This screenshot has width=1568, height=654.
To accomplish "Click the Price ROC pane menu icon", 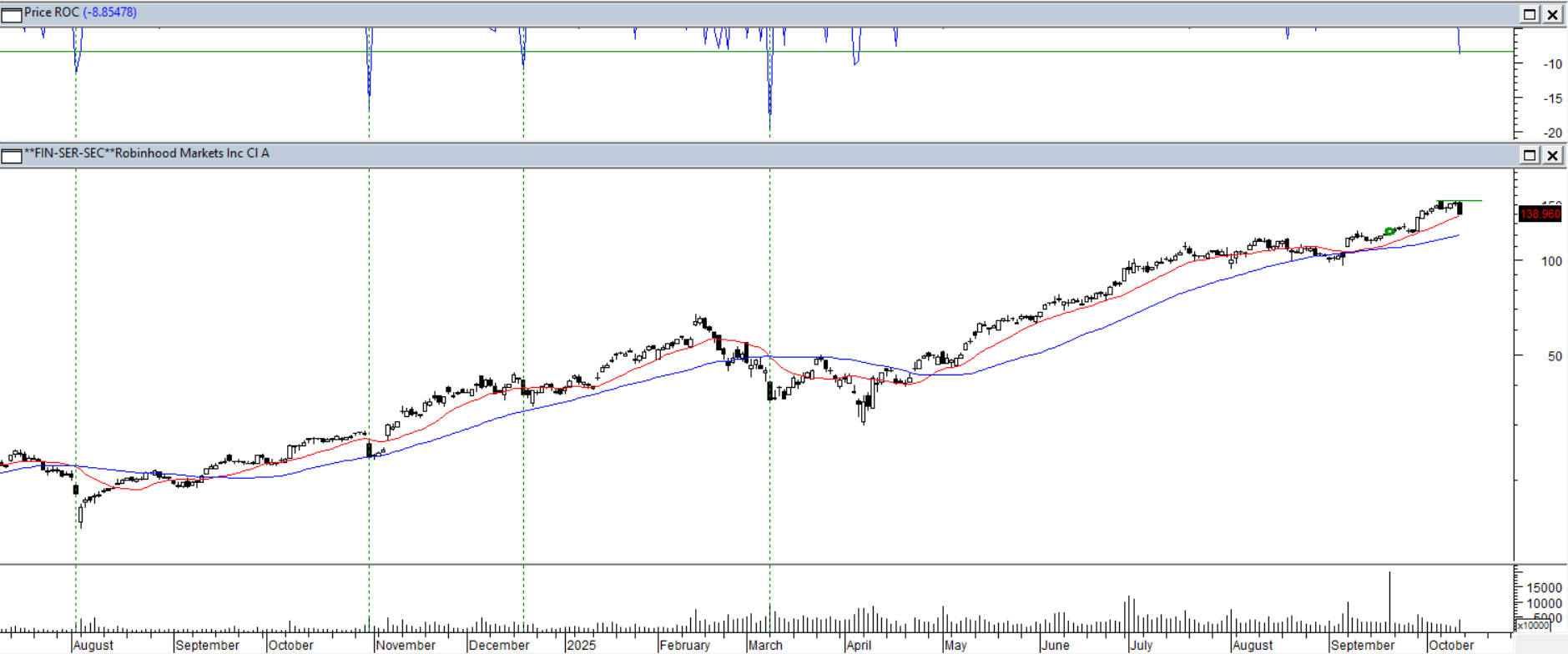I will pos(11,14).
